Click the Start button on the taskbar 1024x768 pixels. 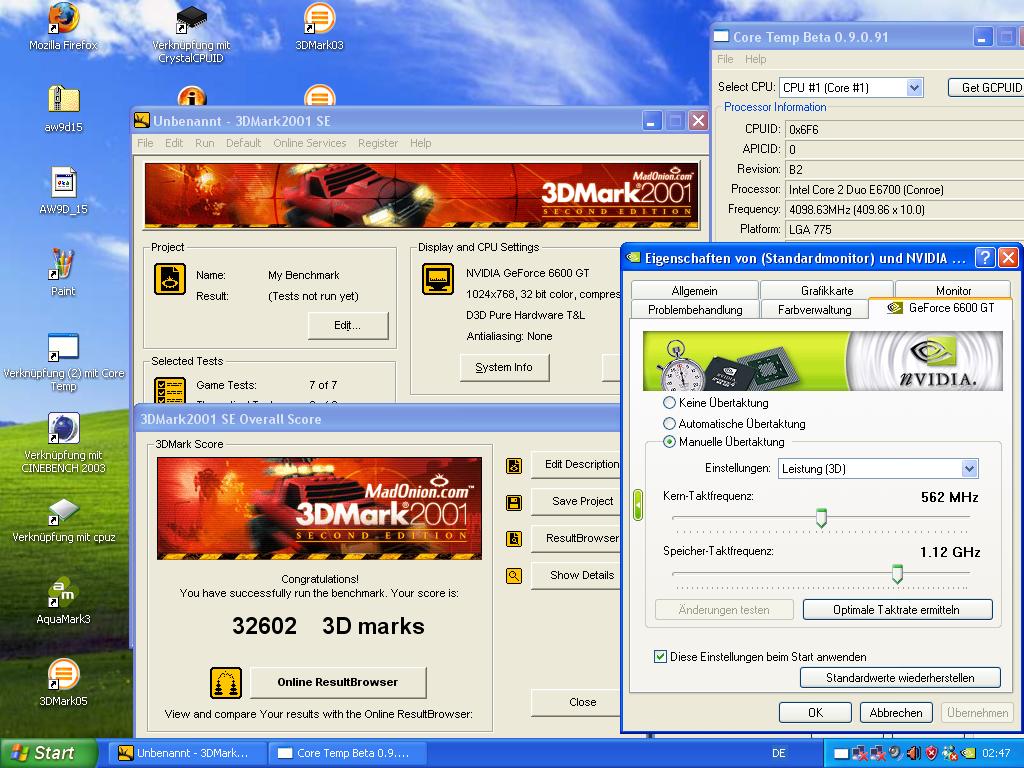coord(49,753)
